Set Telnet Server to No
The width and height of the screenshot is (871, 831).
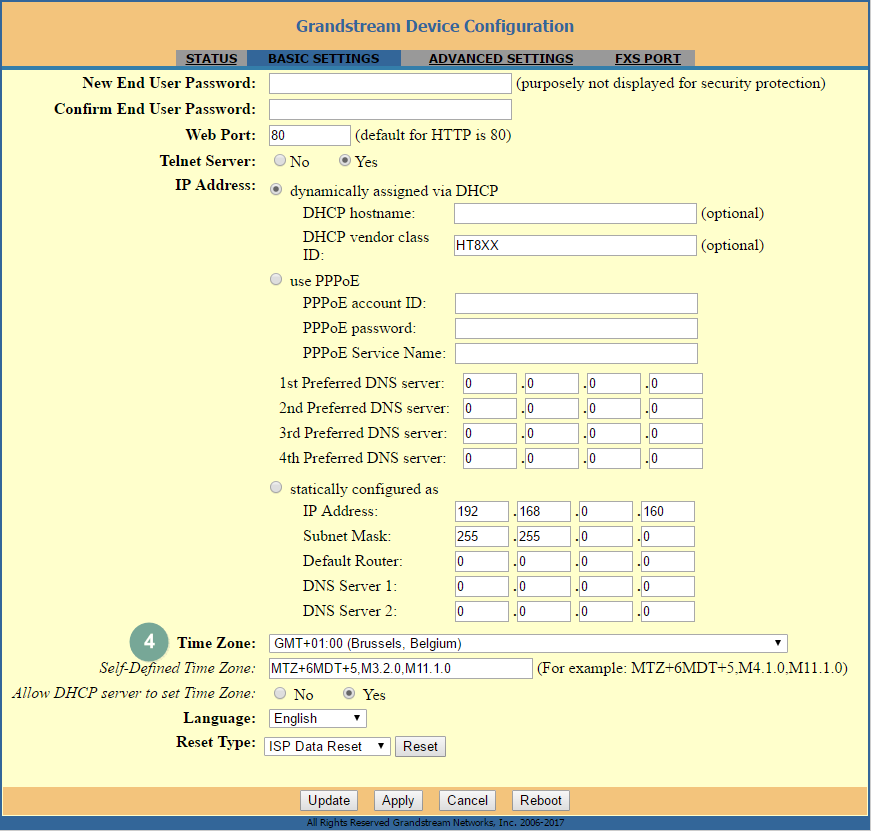280,161
